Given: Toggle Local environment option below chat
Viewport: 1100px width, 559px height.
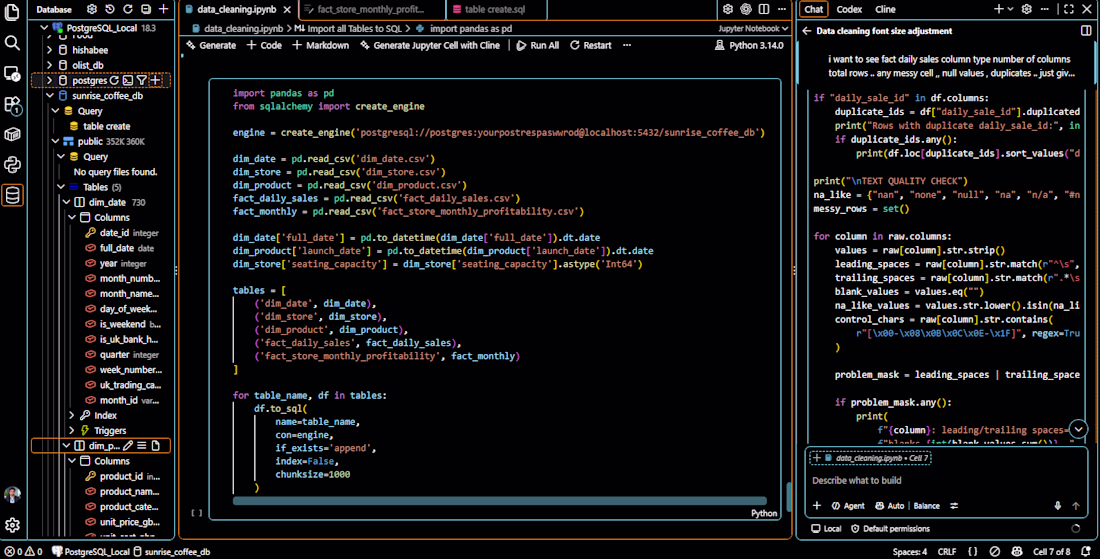Looking at the screenshot, I should coord(826,529).
